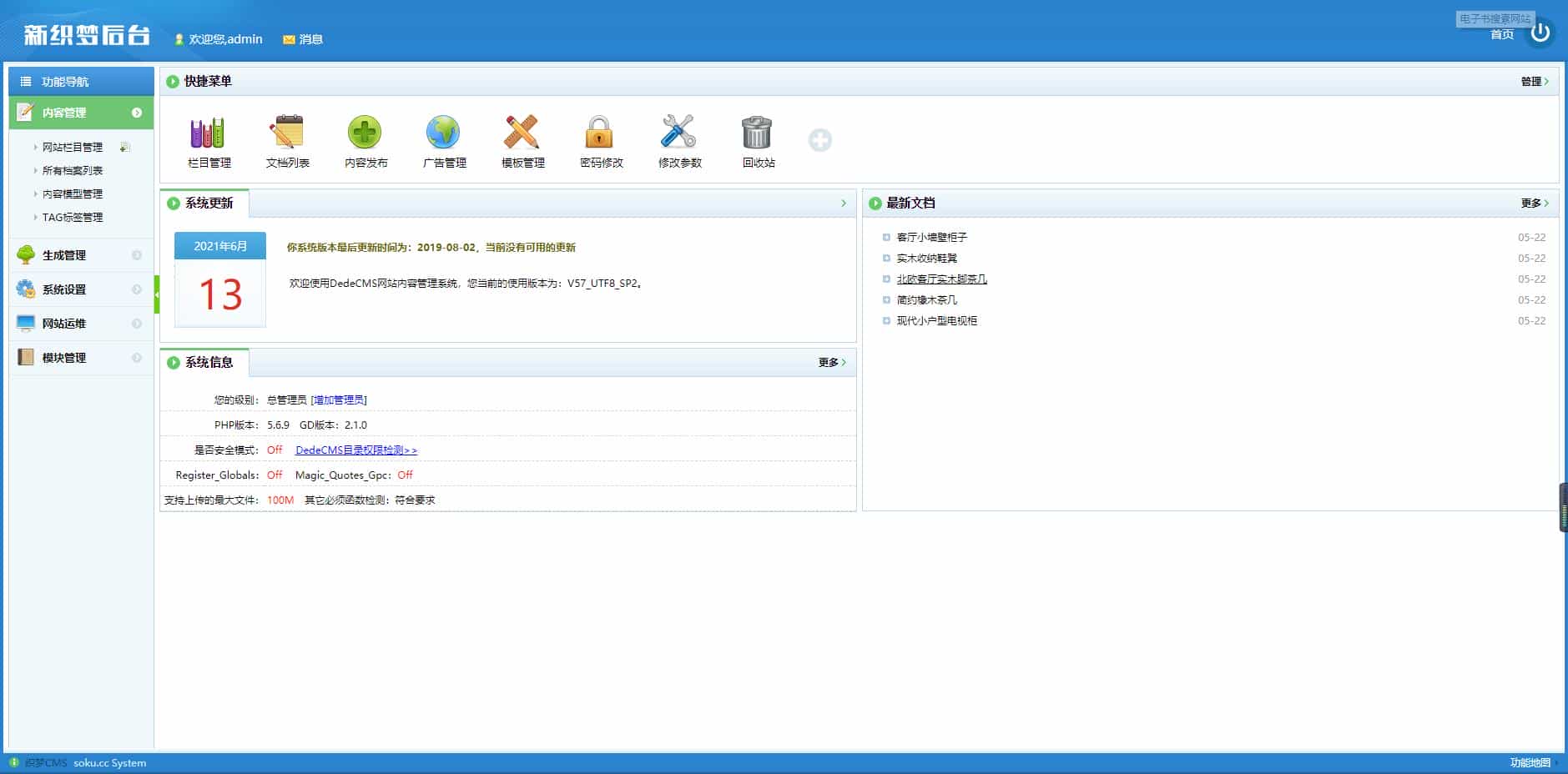Click 更多 in 最新文档 panel
Screen dimensions: 1568x774
pos(1535,204)
